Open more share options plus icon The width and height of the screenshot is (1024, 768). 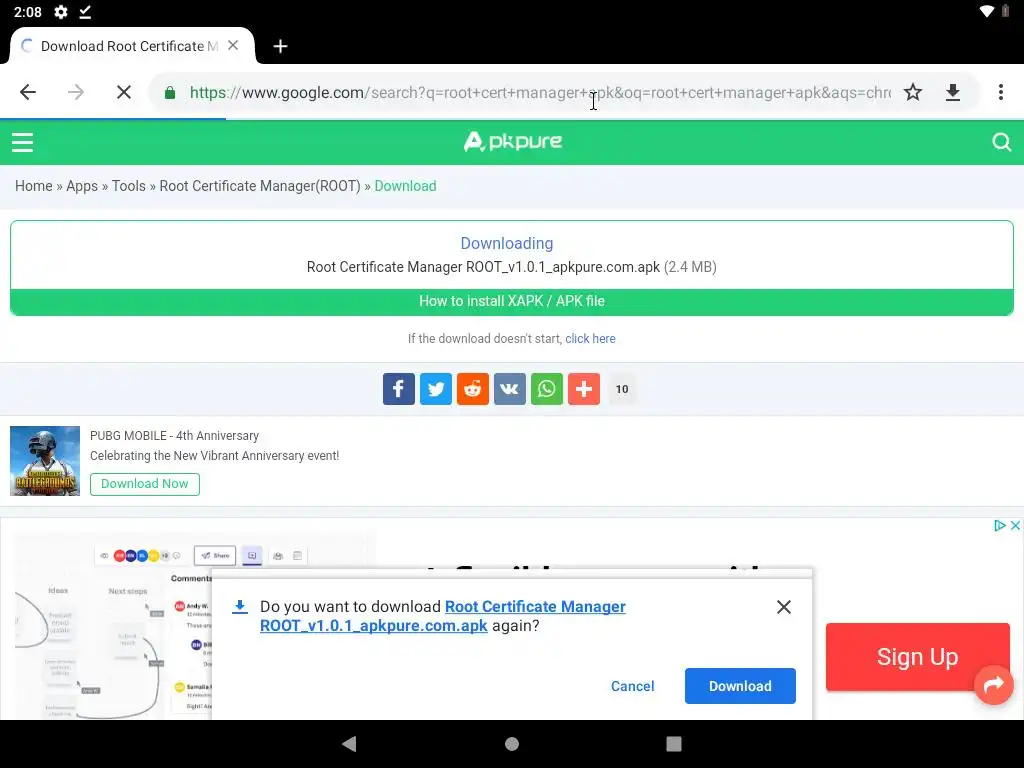pyautogui.click(x=584, y=389)
